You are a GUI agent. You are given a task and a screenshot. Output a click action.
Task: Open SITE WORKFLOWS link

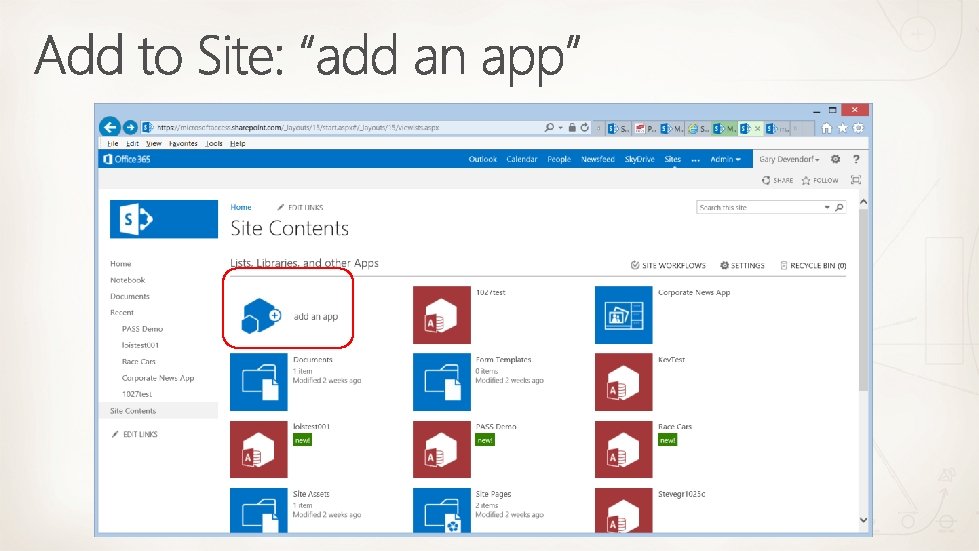click(x=668, y=265)
